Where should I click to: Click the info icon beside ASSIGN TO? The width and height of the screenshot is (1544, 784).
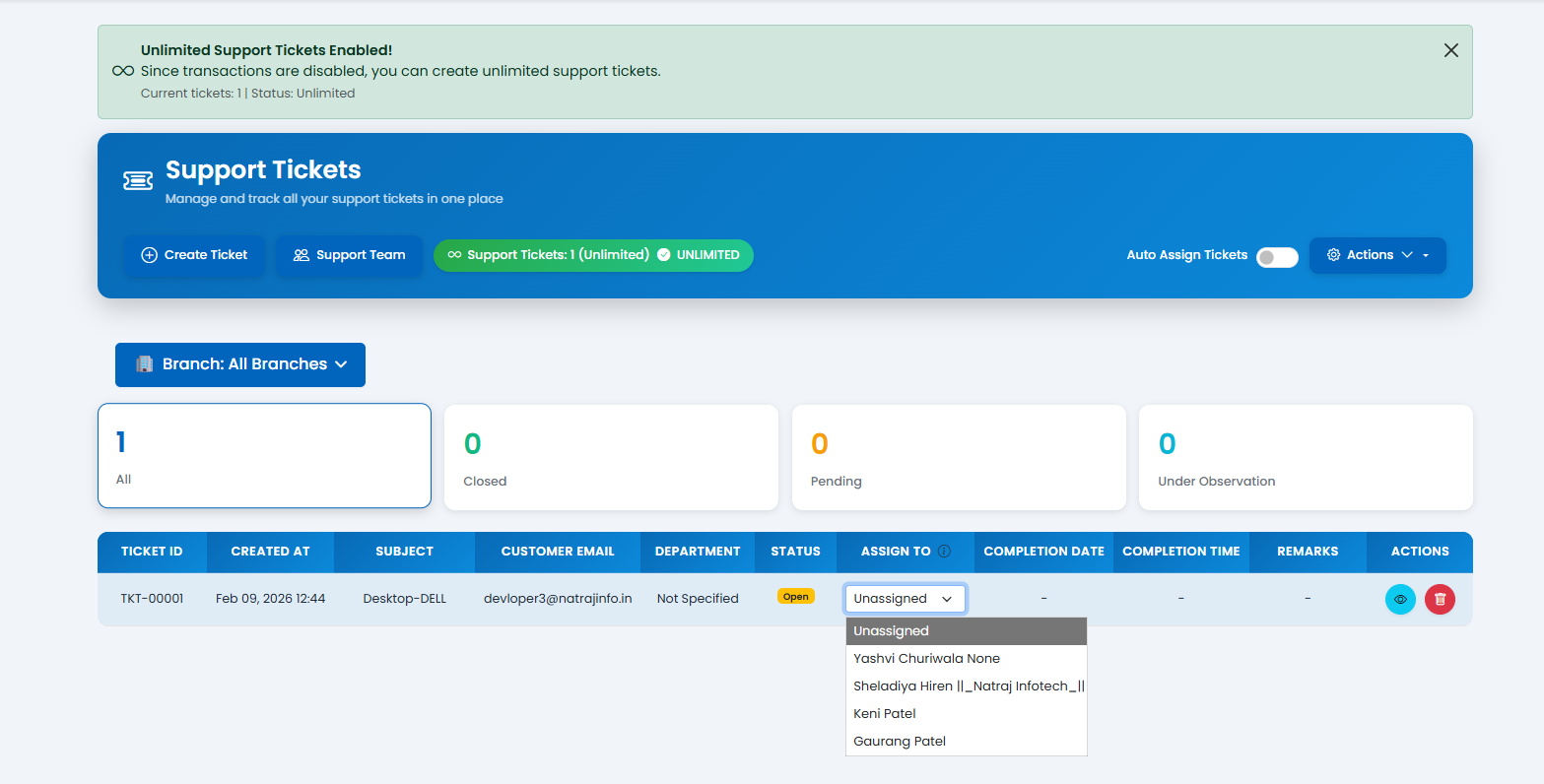[x=944, y=552]
